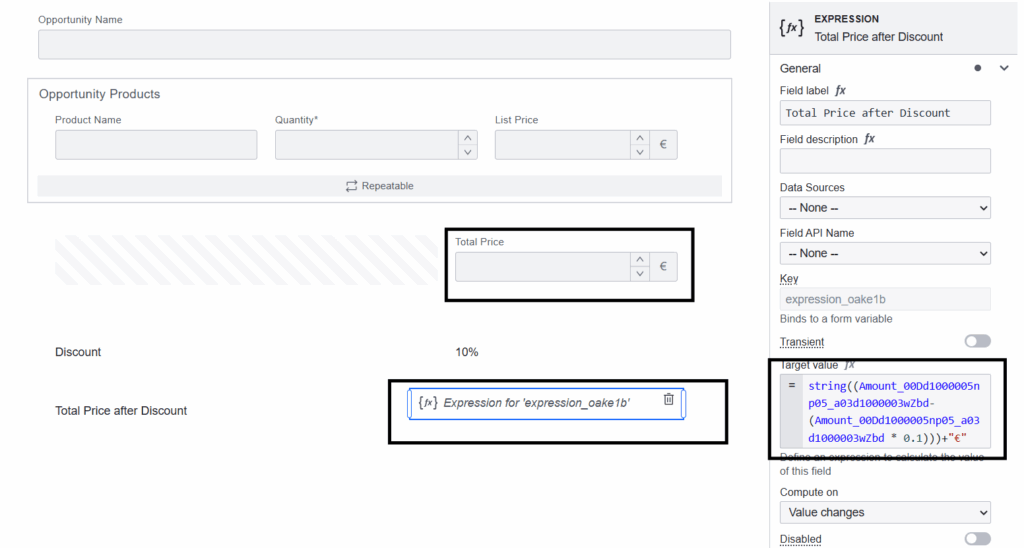Toggle the Transient switch
The width and height of the screenshot is (1024, 548).
click(977, 341)
